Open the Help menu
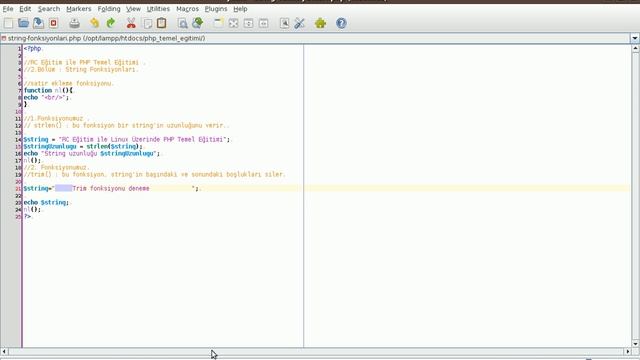Viewport: 640px width, 360px height. click(x=240, y=9)
